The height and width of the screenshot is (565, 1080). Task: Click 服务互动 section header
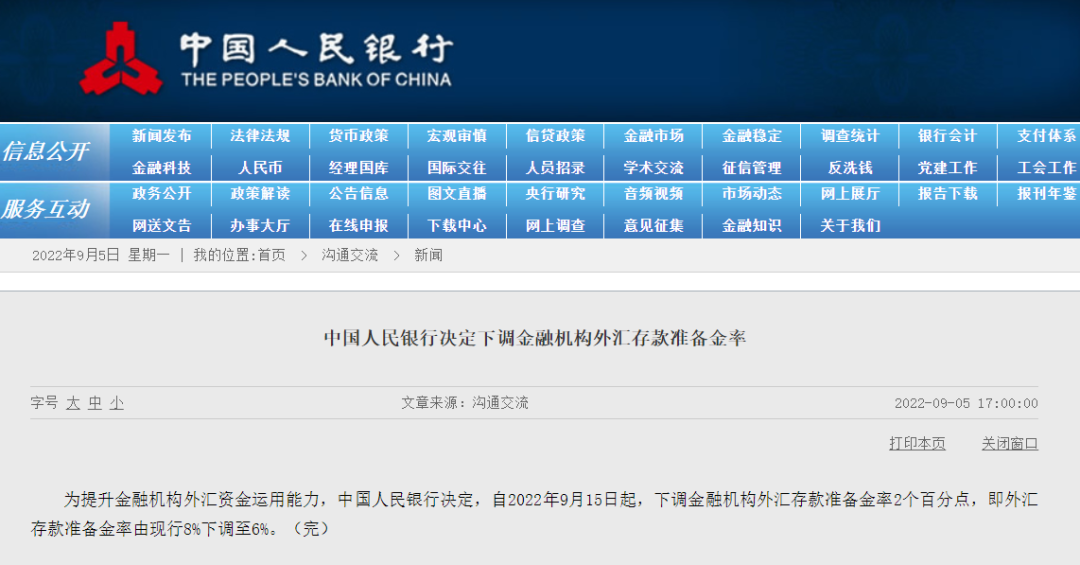45,209
